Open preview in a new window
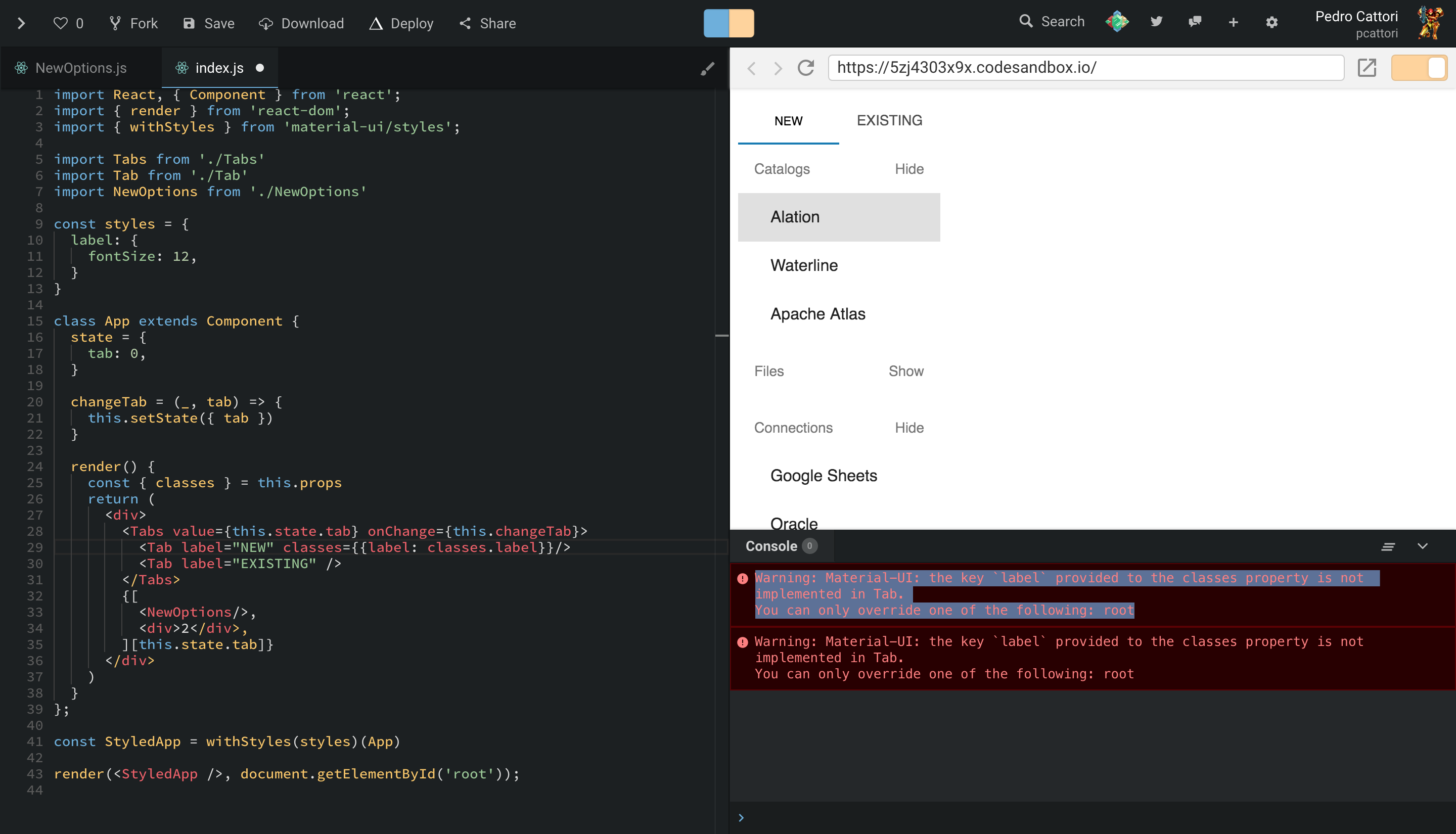This screenshot has width=1456, height=834. point(1368,68)
